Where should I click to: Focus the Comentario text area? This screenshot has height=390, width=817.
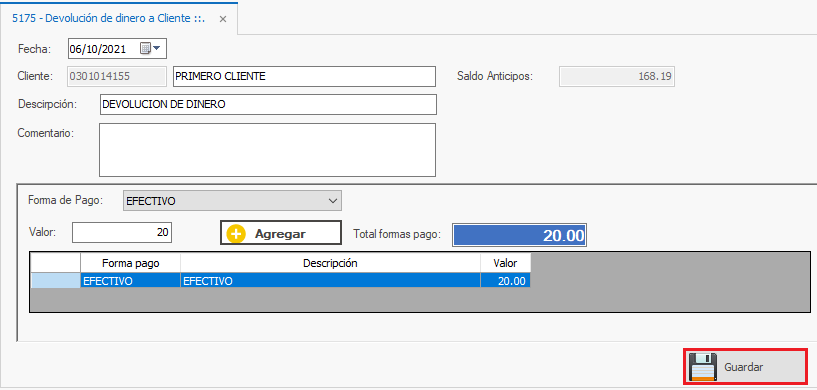point(267,150)
